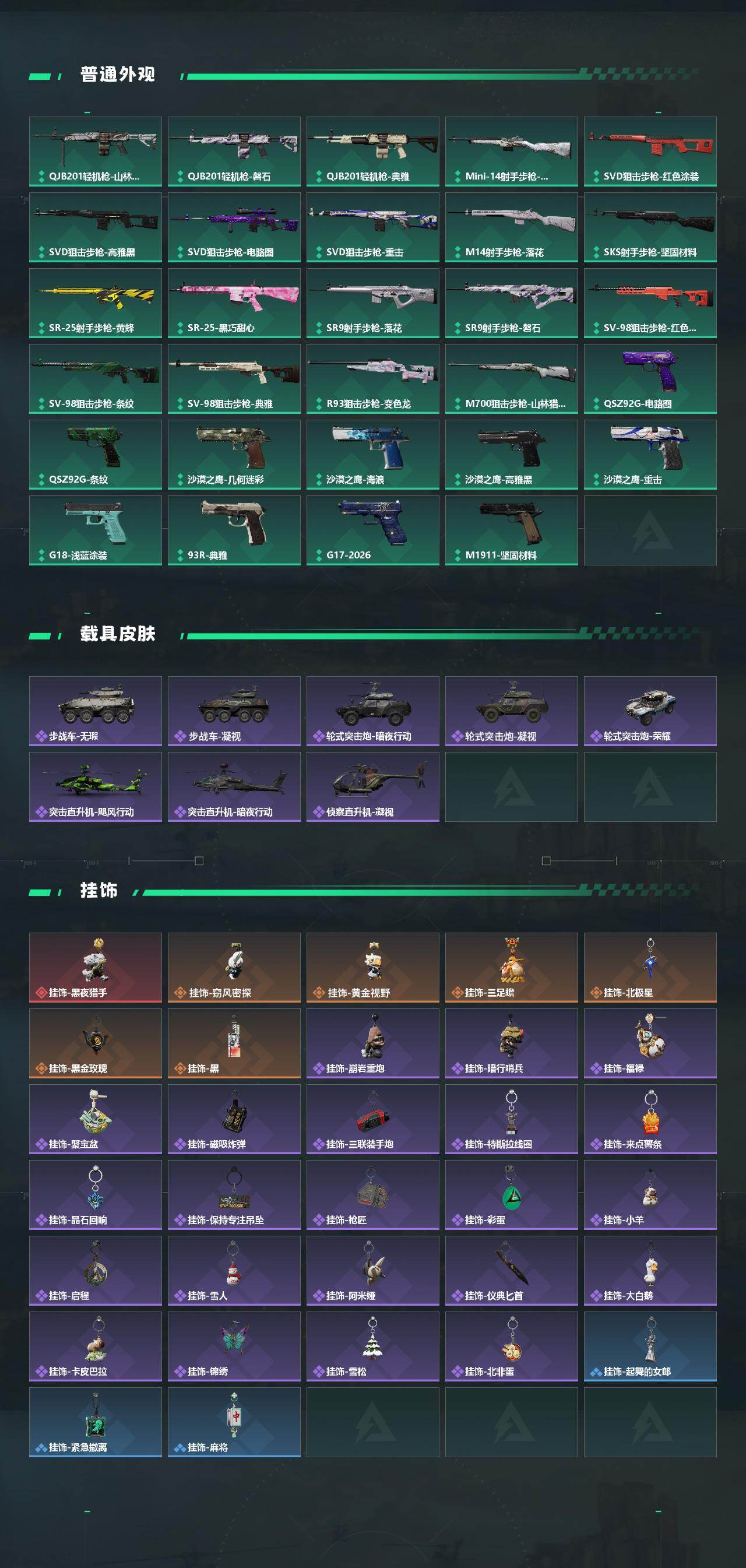Viewport: 746px width, 1568px height.
Task: Choose the 轮式突击炮-荣耀 vehicle skin
Action: (x=650, y=711)
